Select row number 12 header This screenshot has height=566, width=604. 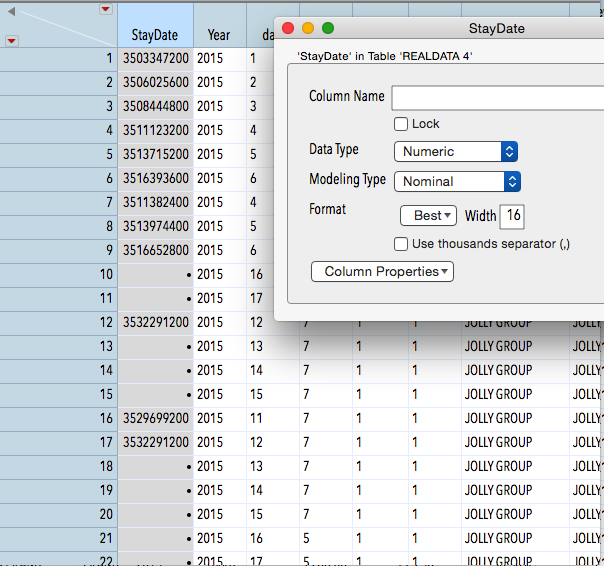coord(59,322)
